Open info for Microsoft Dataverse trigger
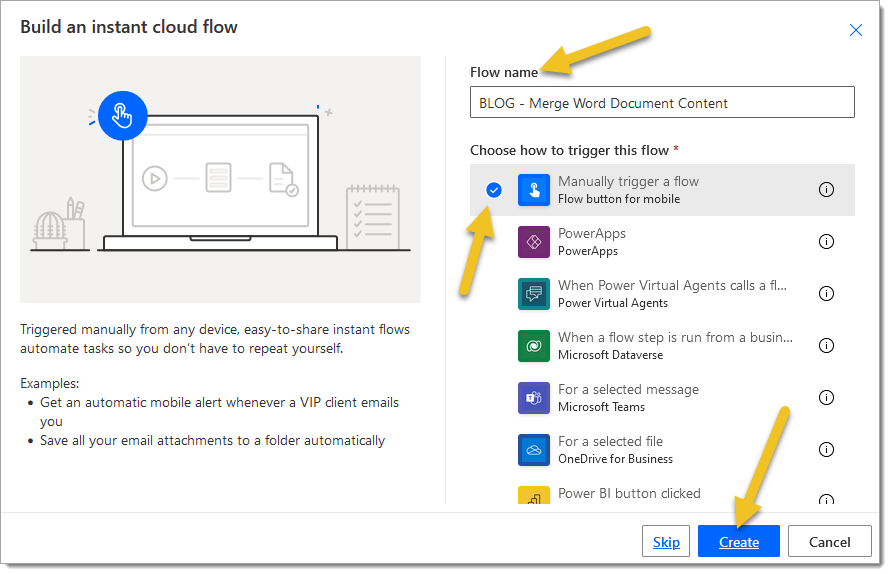The image size is (890, 574). pos(826,345)
